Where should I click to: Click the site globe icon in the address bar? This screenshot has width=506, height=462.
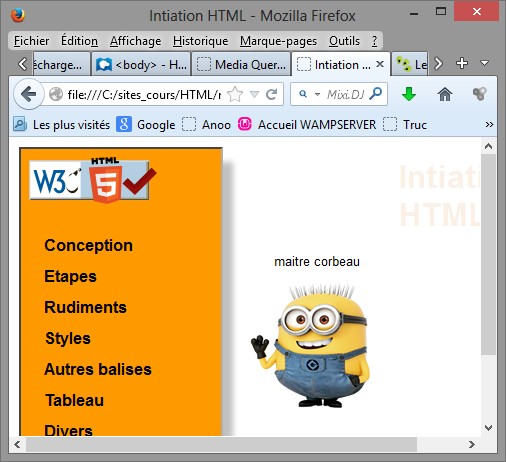[56, 94]
